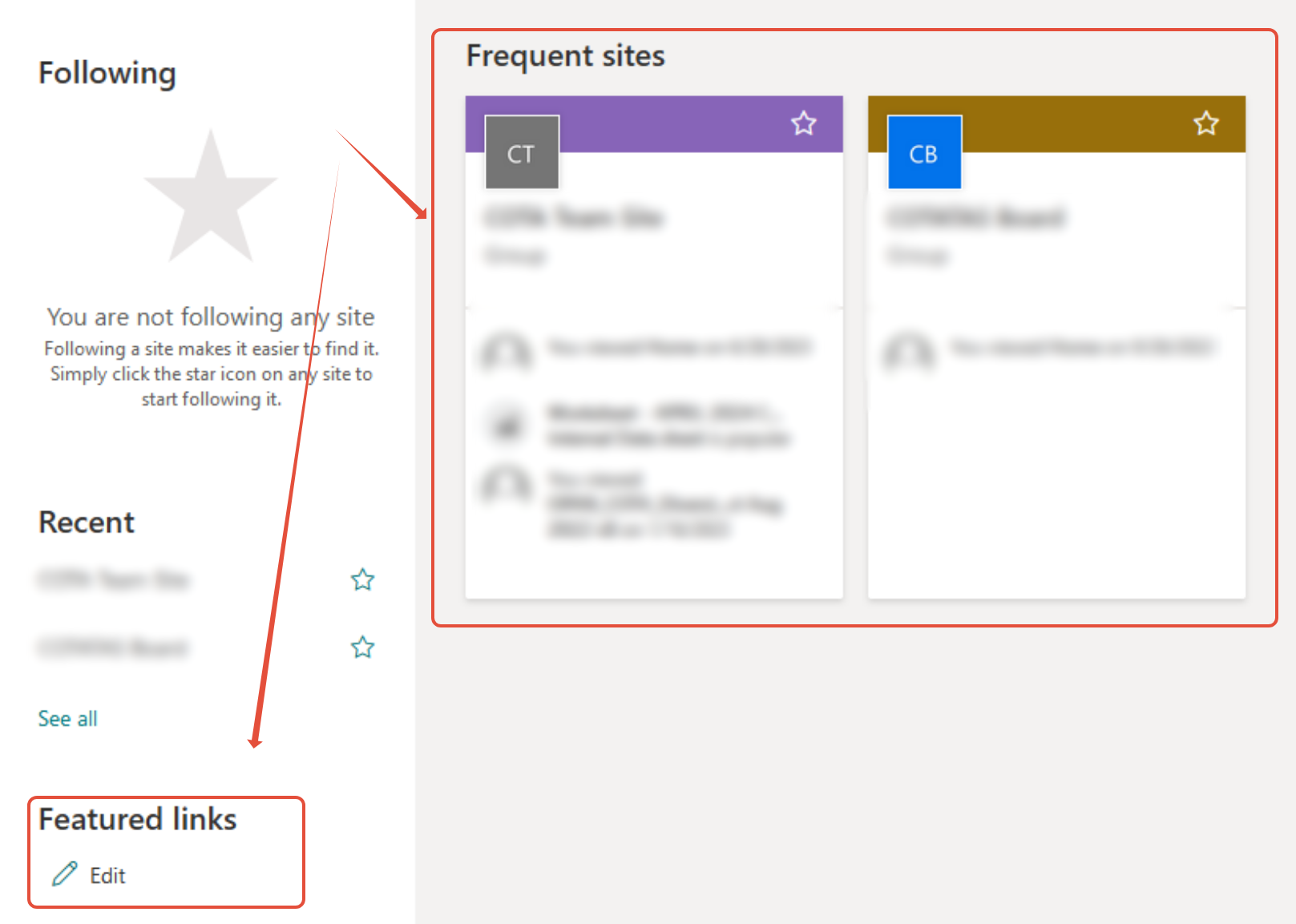Open the second blurred site under Recent

(112, 647)
